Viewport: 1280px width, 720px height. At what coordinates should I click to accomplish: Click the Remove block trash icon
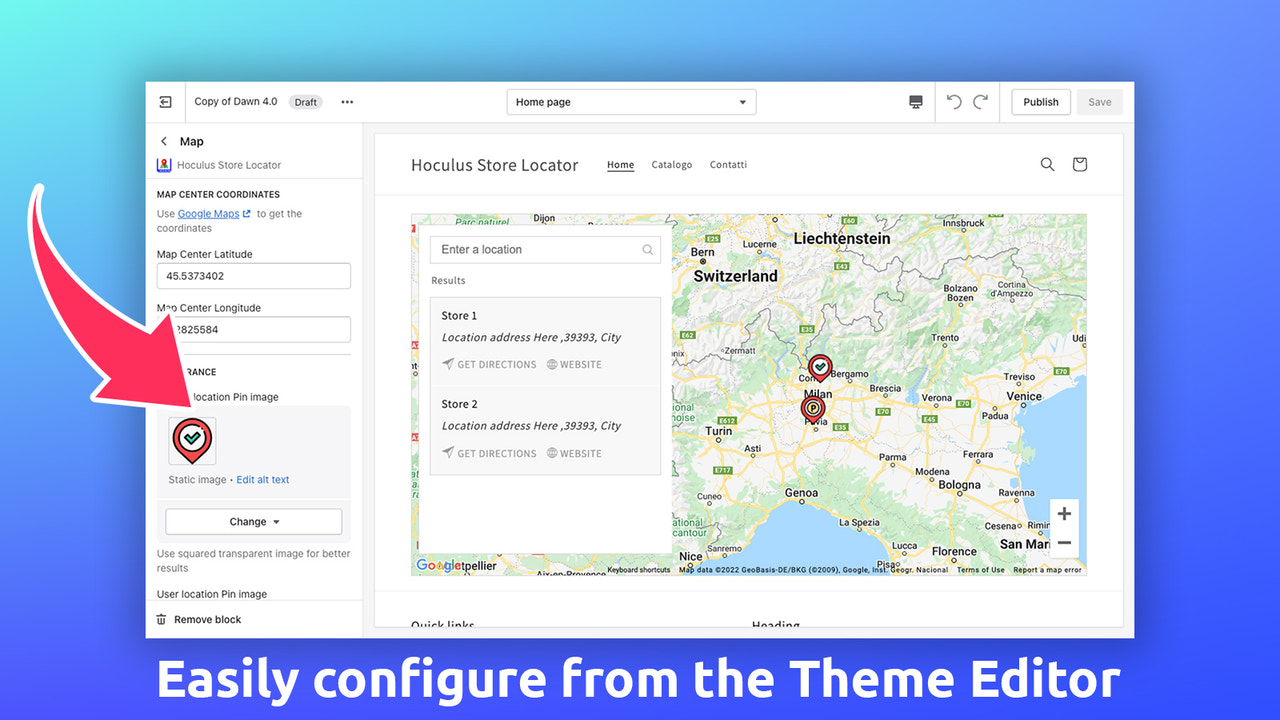(161, 619)
